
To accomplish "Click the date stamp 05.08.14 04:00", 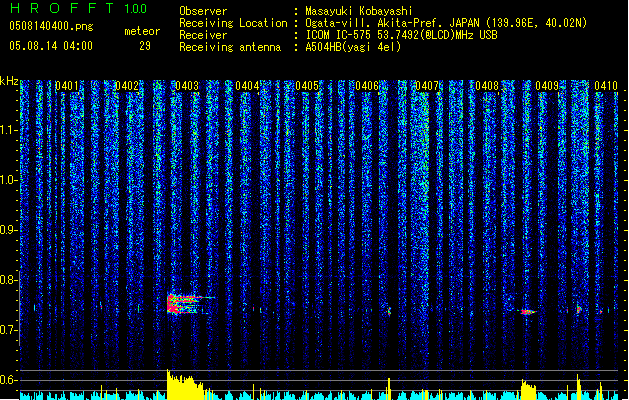I will click(51, 46).
